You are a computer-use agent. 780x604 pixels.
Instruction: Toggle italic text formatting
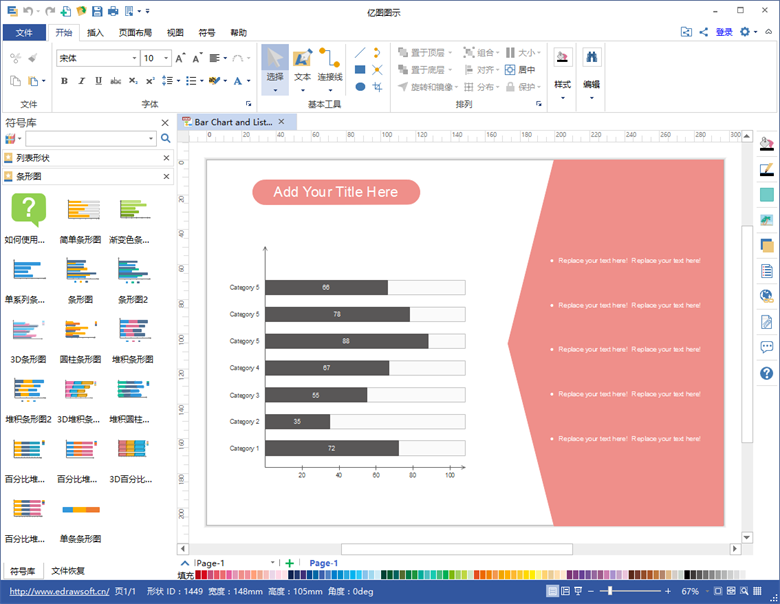pos(79,81)
